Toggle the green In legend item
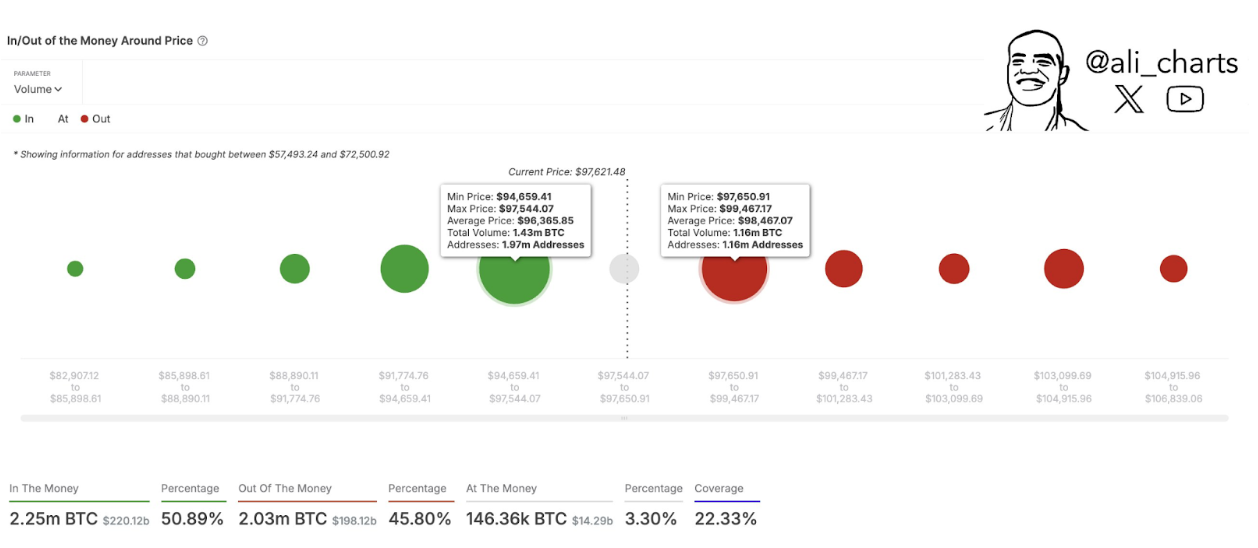Screen dimensions: 1258x548 23,119
